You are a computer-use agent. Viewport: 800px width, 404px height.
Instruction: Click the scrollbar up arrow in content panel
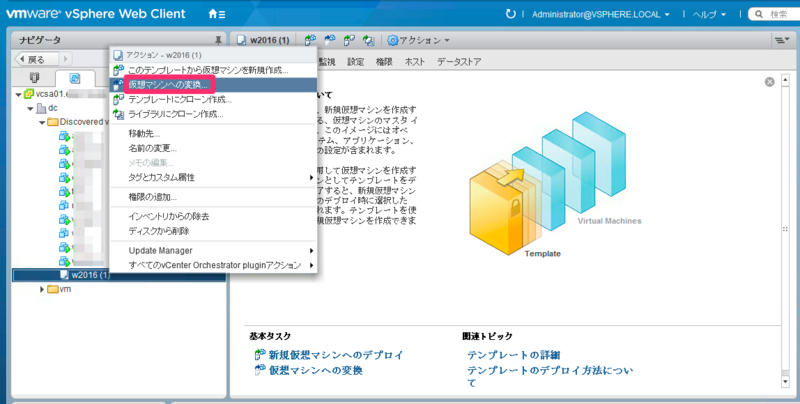pyautogui.click(x=785, y=80)
